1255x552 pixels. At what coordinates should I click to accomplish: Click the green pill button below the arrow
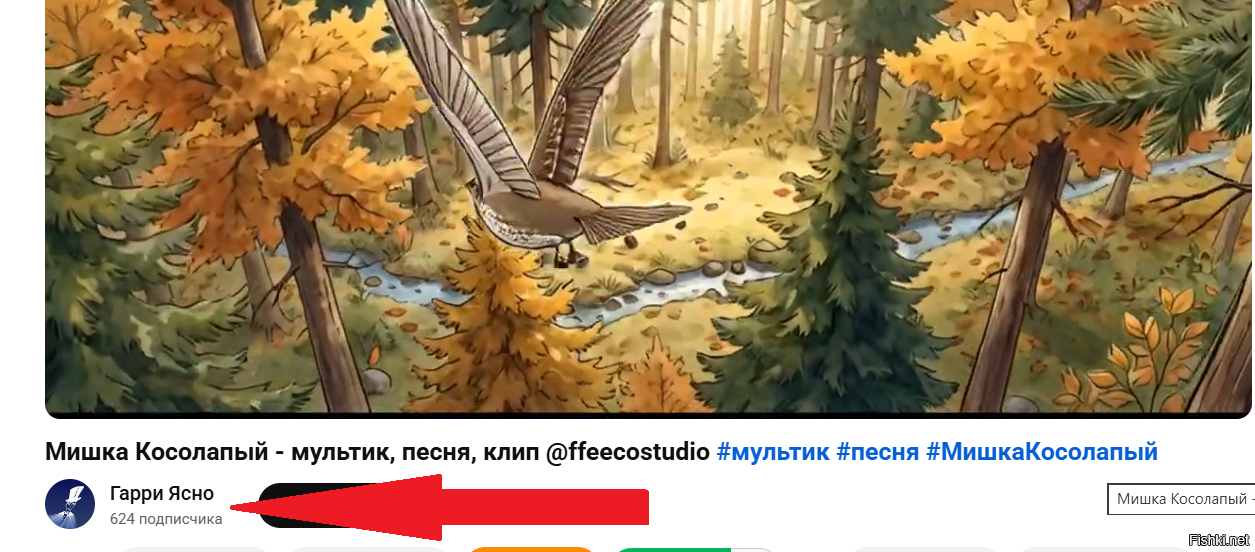[x=694, y=549]
